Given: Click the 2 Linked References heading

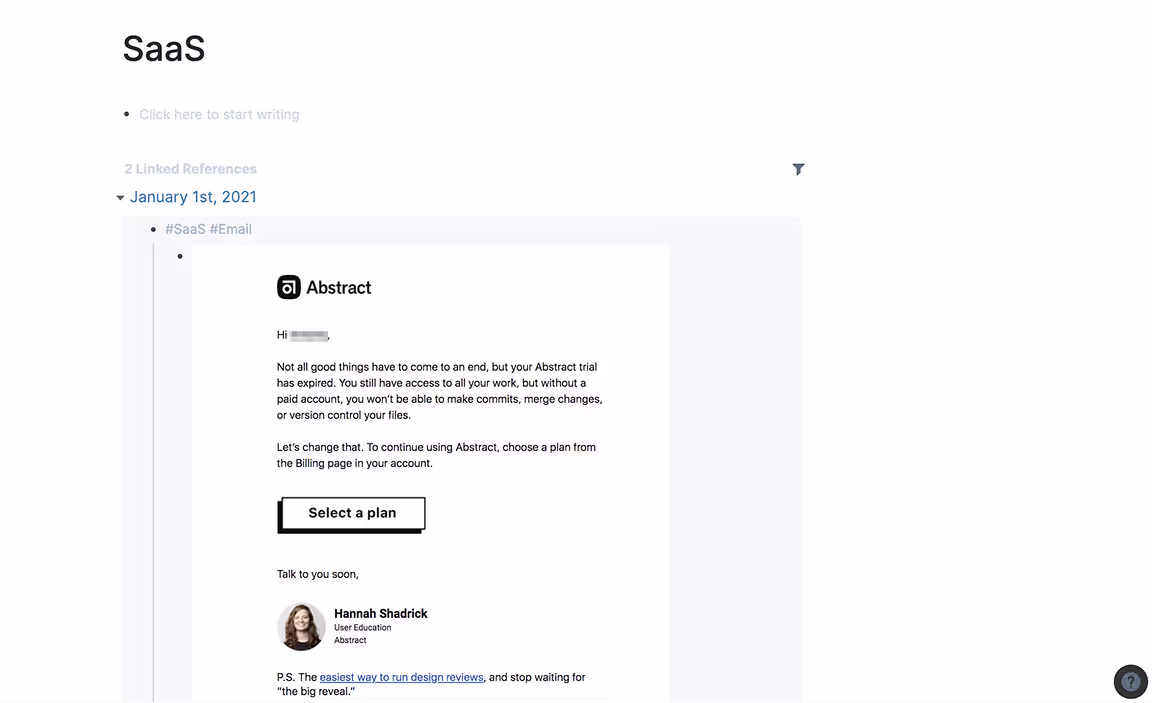Looking at the screenshot, I should [x=190, y=169].
